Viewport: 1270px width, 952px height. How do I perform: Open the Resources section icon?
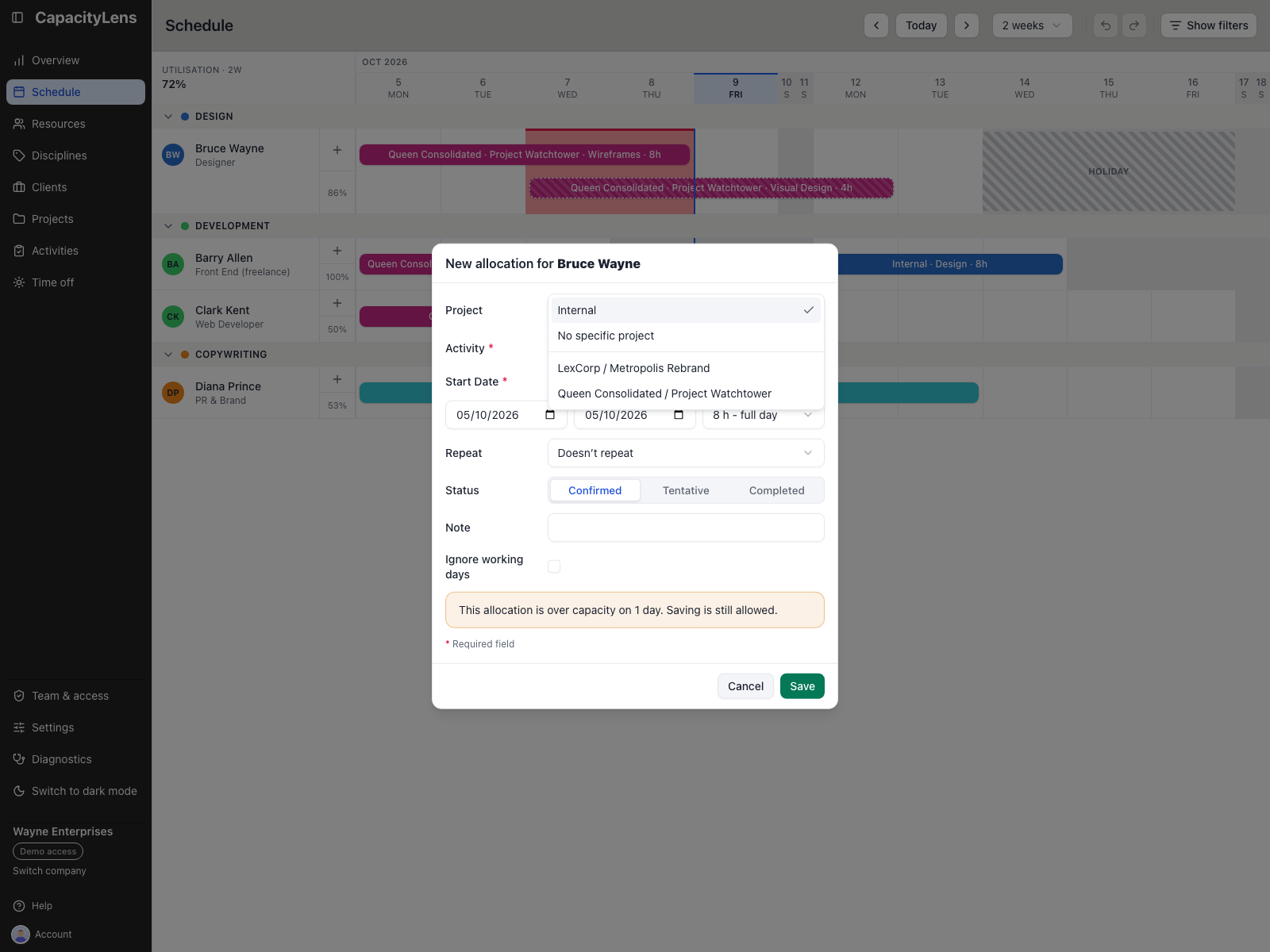pos(19,124)
